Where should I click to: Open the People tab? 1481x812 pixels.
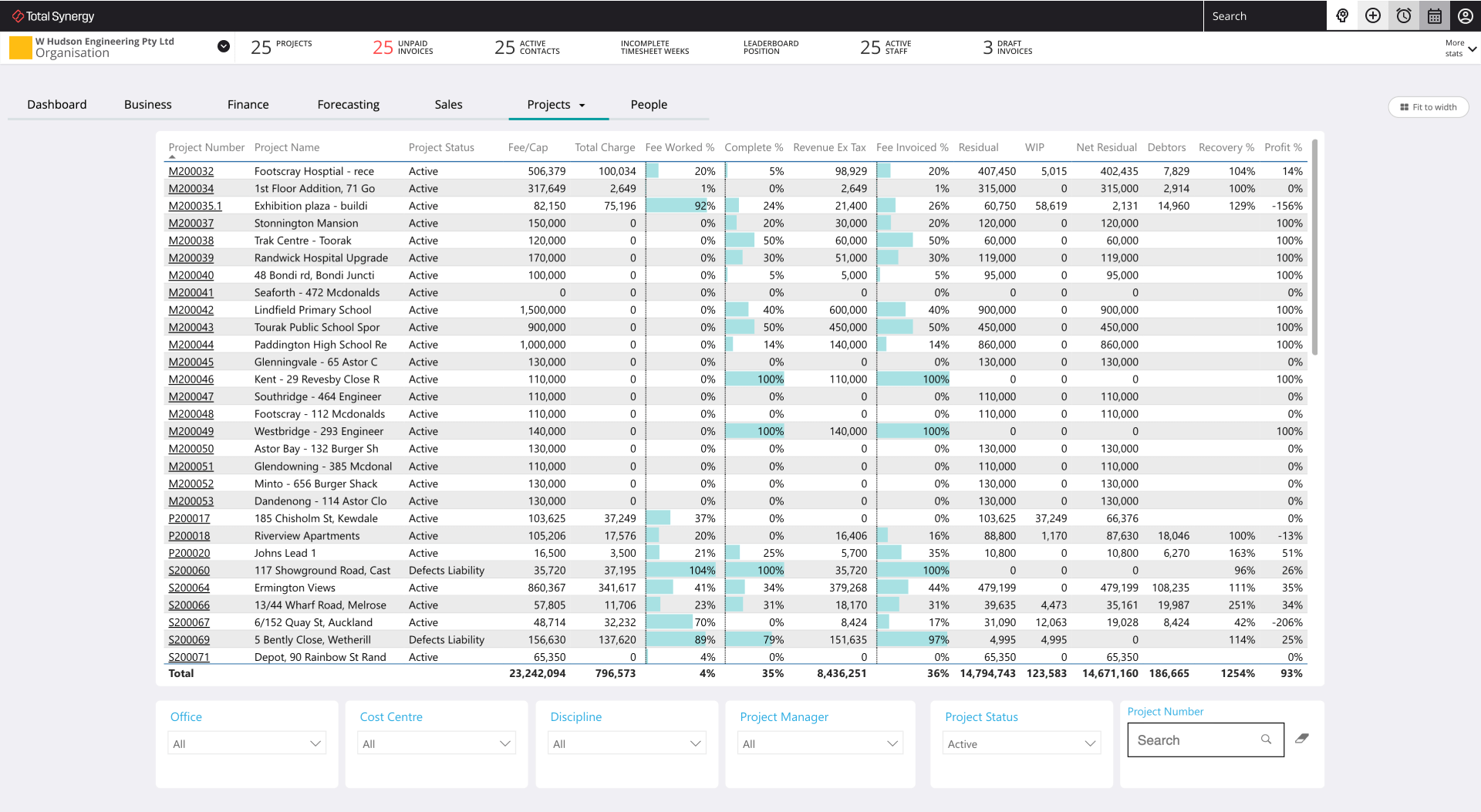click(649, 104)
